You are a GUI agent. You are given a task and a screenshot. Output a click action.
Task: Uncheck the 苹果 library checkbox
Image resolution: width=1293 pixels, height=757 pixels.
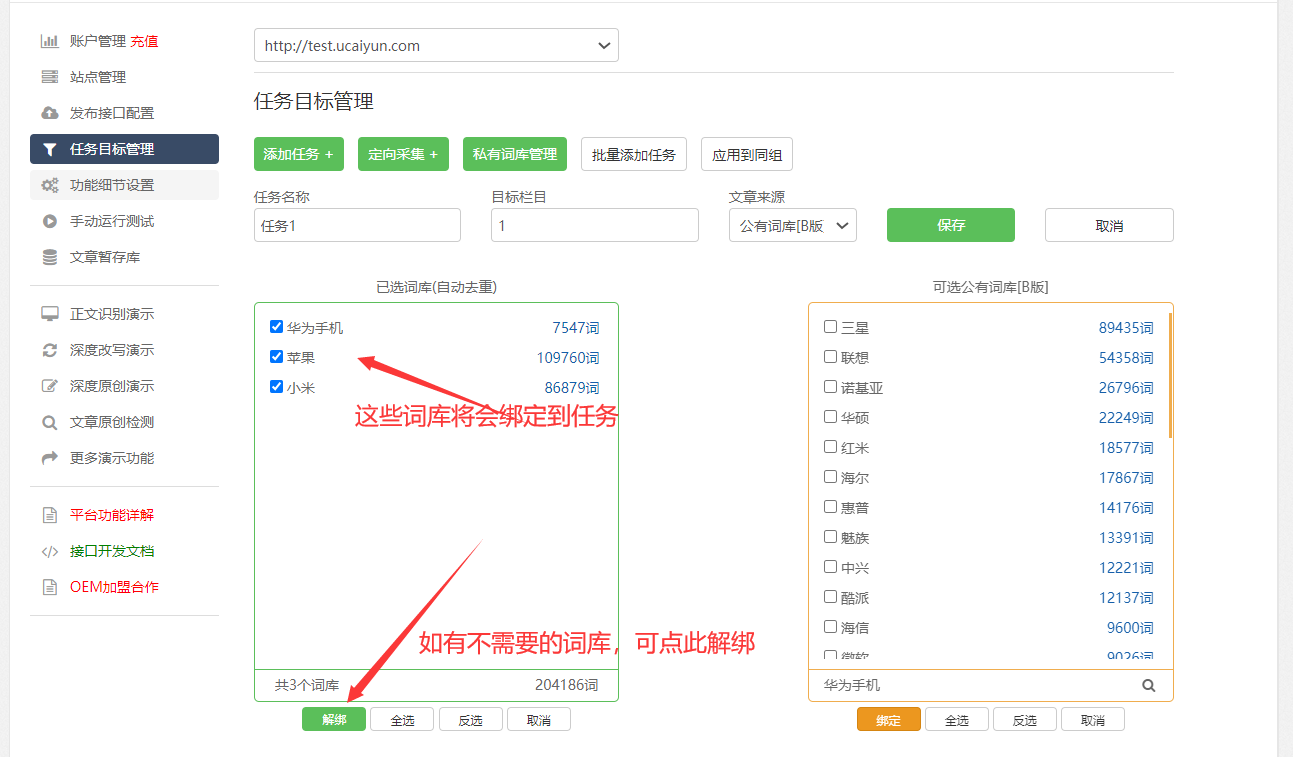[277, 357]
